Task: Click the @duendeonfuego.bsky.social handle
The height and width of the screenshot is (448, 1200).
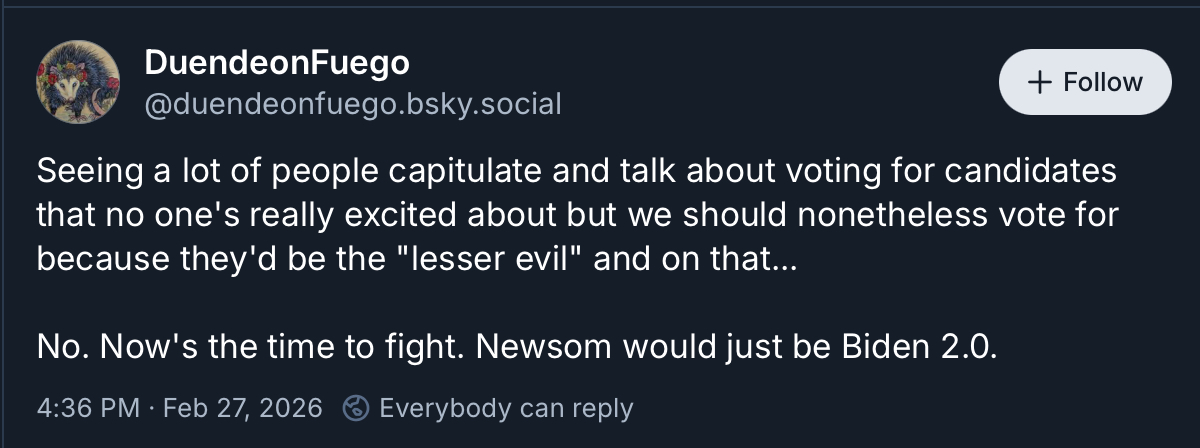Action: click(x=353, y=104)
